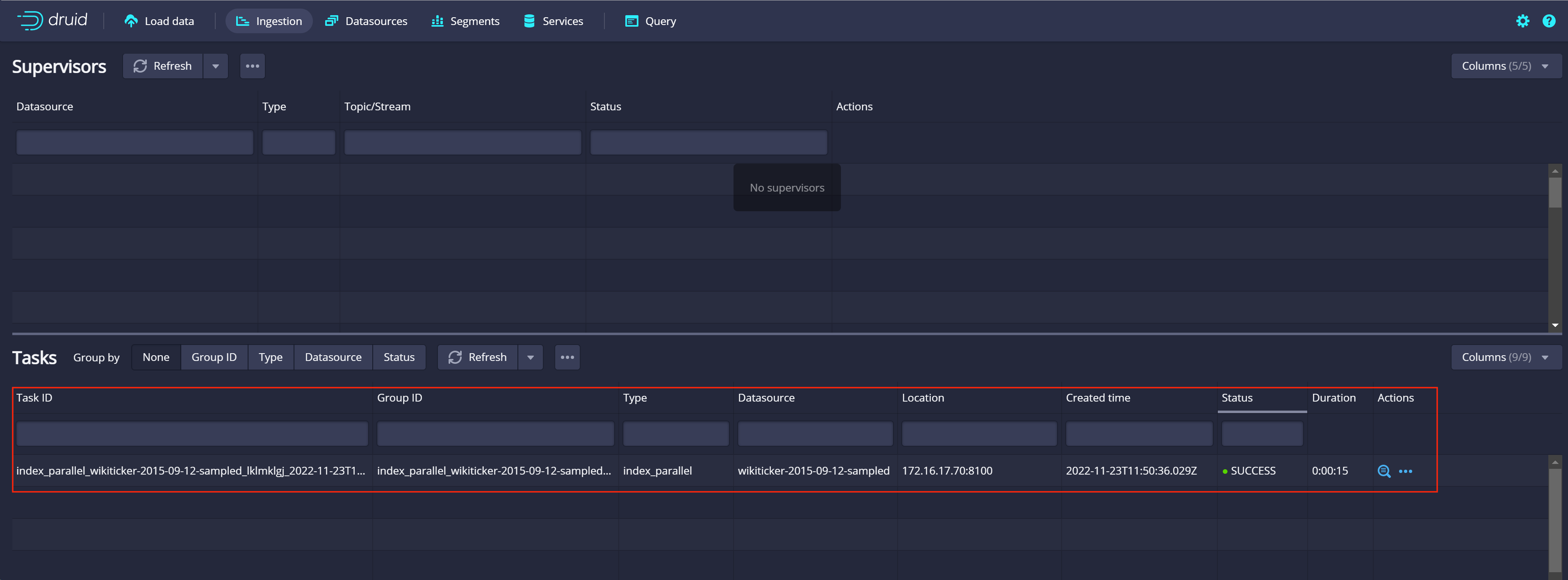Group tasks by Group ID
This screenshot has width=1568, height=580.
[214, 357]
